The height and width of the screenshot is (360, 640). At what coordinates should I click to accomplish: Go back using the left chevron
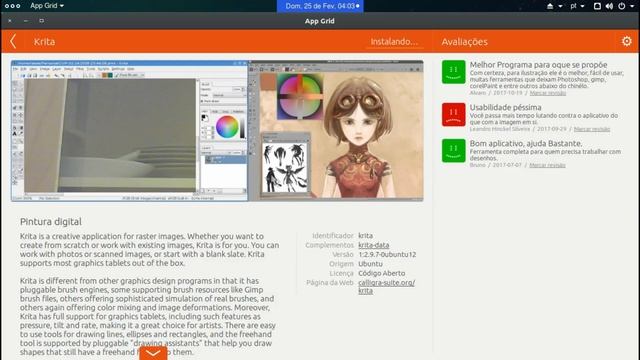[13, 41]
